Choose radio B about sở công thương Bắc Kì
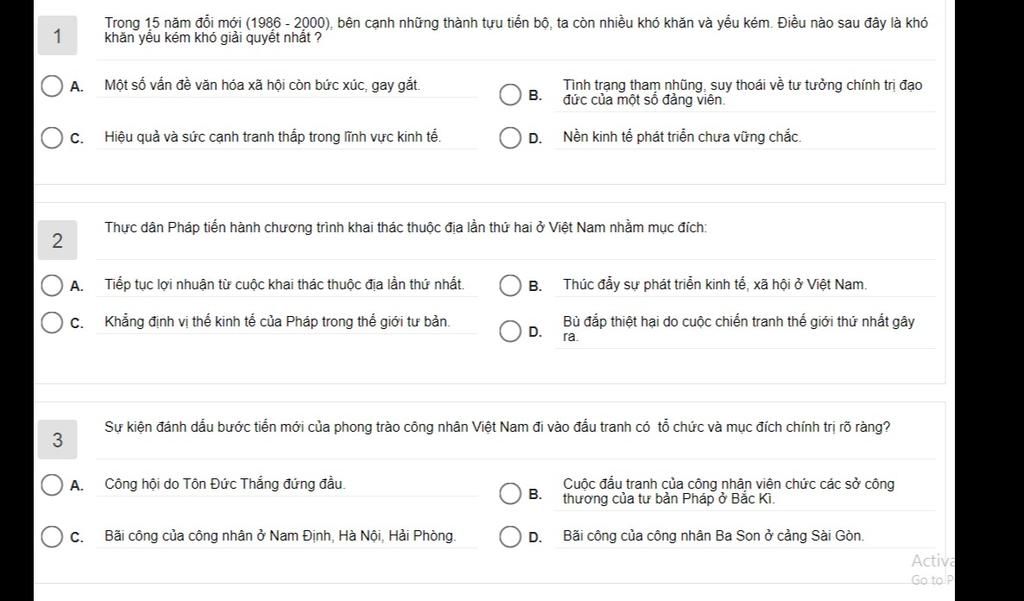Screen dimensions: 1024x601 [510, 493]
